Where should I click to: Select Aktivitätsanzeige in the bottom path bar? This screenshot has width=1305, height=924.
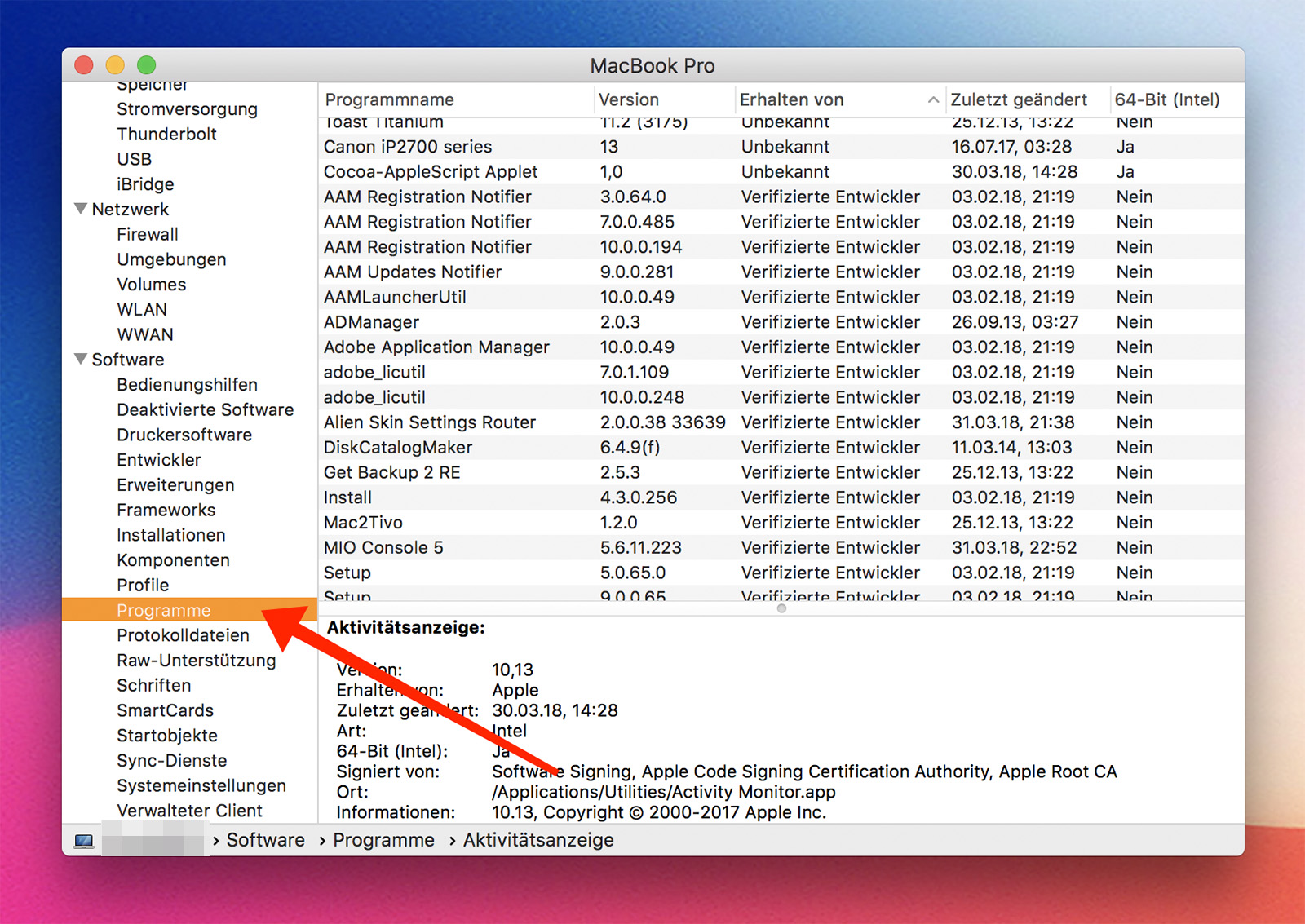point(538,840)
